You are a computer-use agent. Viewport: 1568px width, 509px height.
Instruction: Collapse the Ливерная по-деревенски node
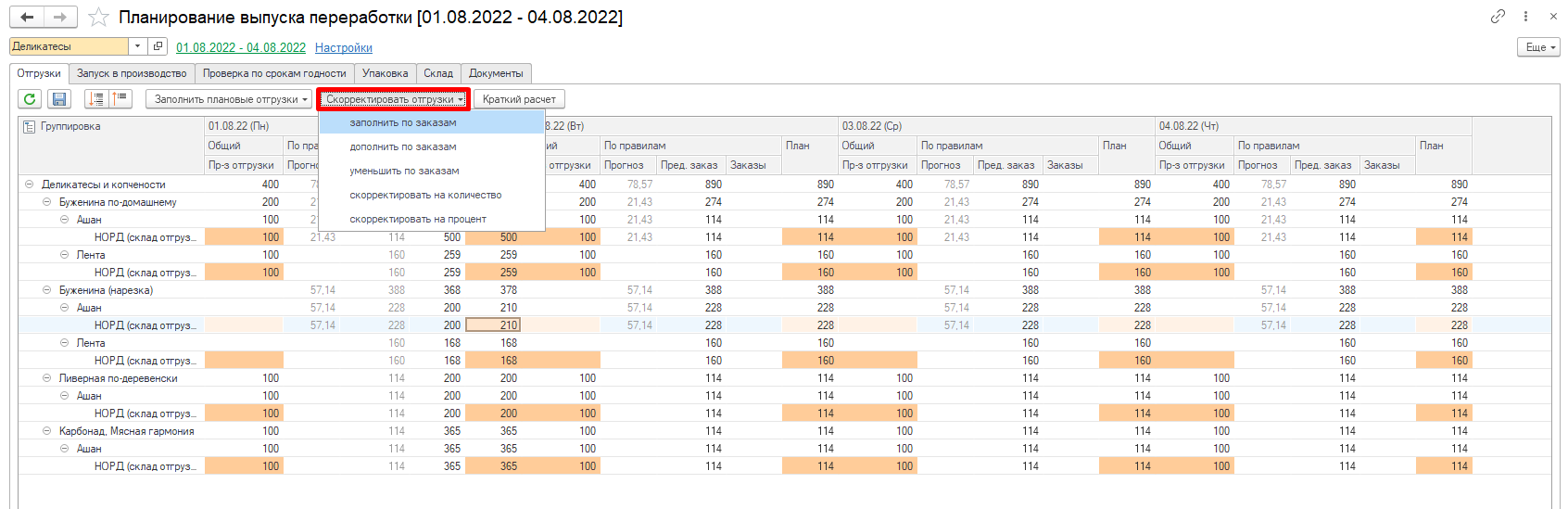pyautogui.click(x=47, y=378)
